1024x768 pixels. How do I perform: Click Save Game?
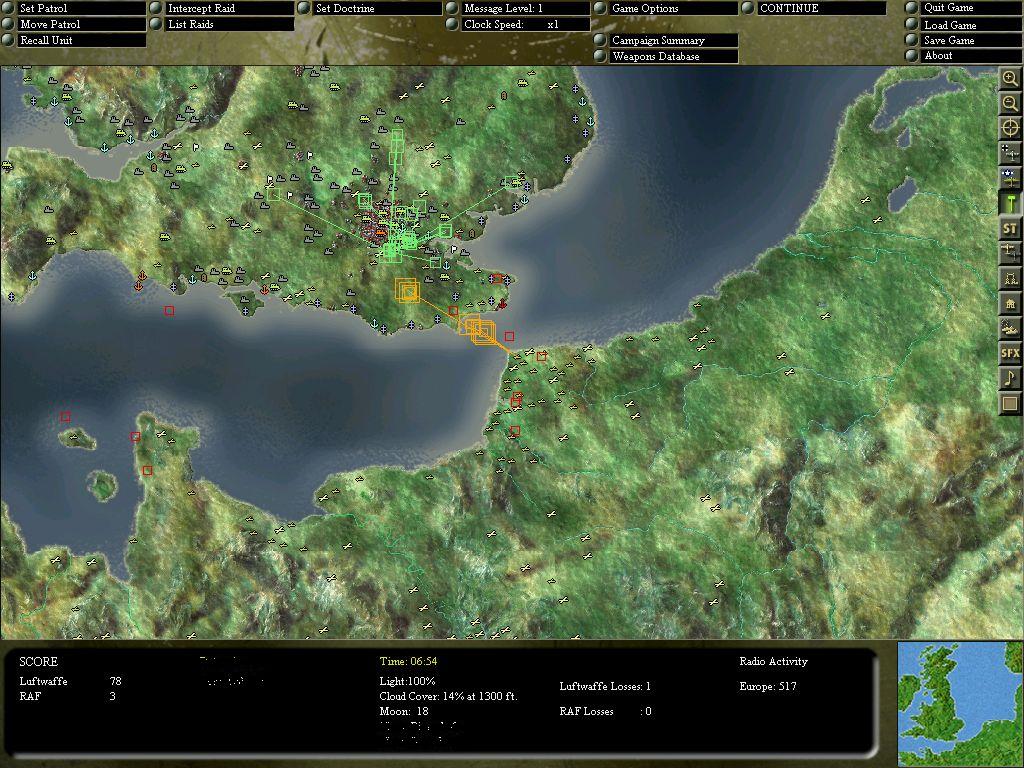point(963,40)
